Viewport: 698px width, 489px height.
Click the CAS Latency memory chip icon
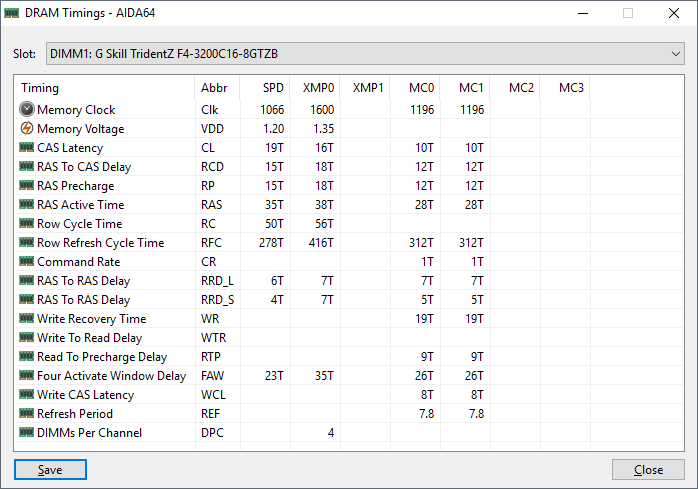click(27, 148)
